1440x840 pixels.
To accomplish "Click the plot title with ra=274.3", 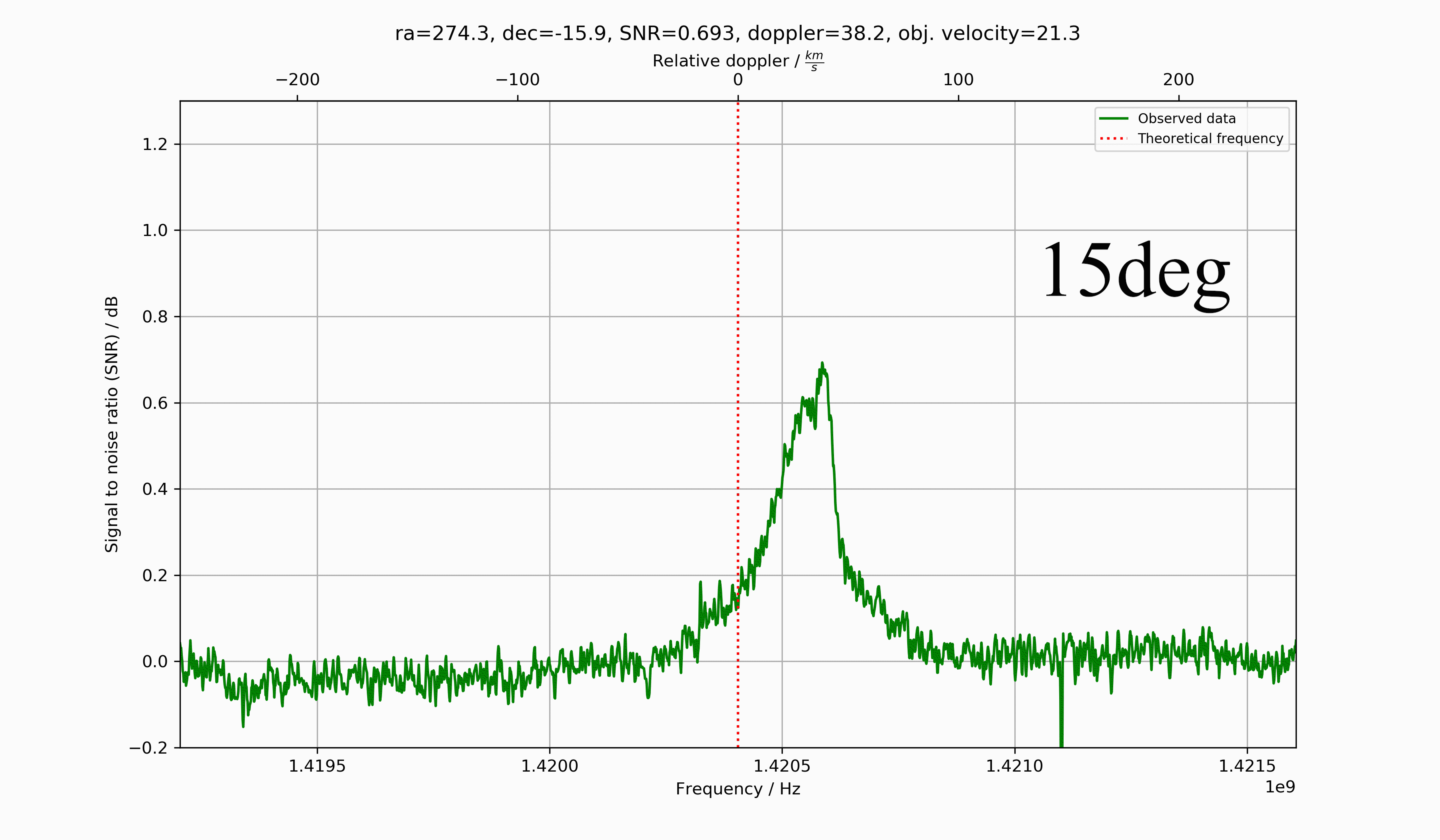I will pyautogui.click(x=737, y=34).
